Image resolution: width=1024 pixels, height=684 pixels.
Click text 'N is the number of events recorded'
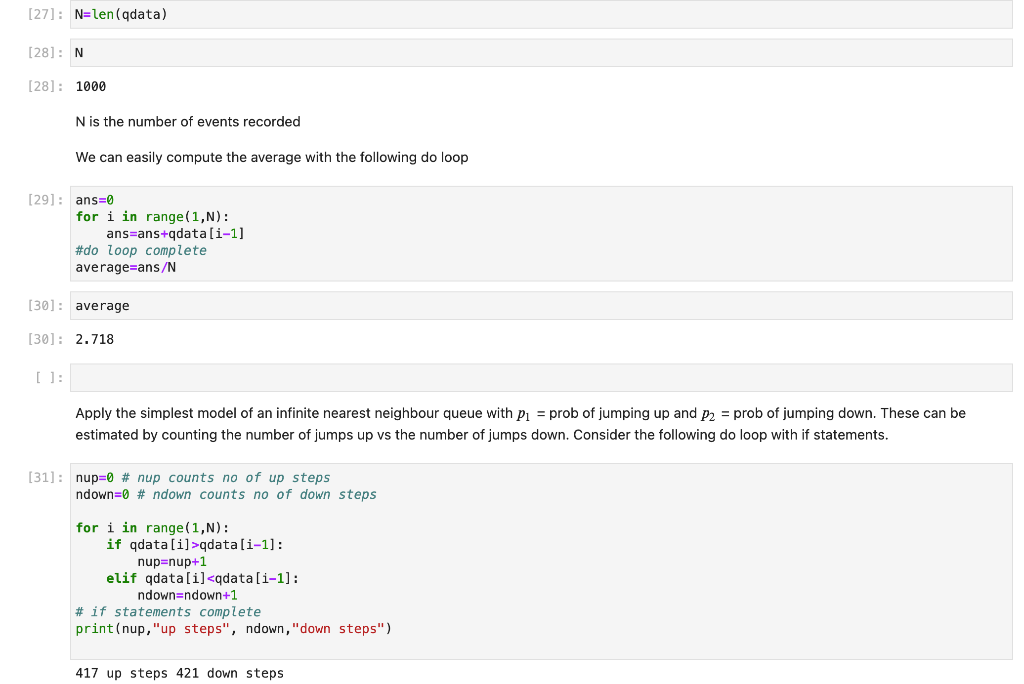[x=188, y=122]
